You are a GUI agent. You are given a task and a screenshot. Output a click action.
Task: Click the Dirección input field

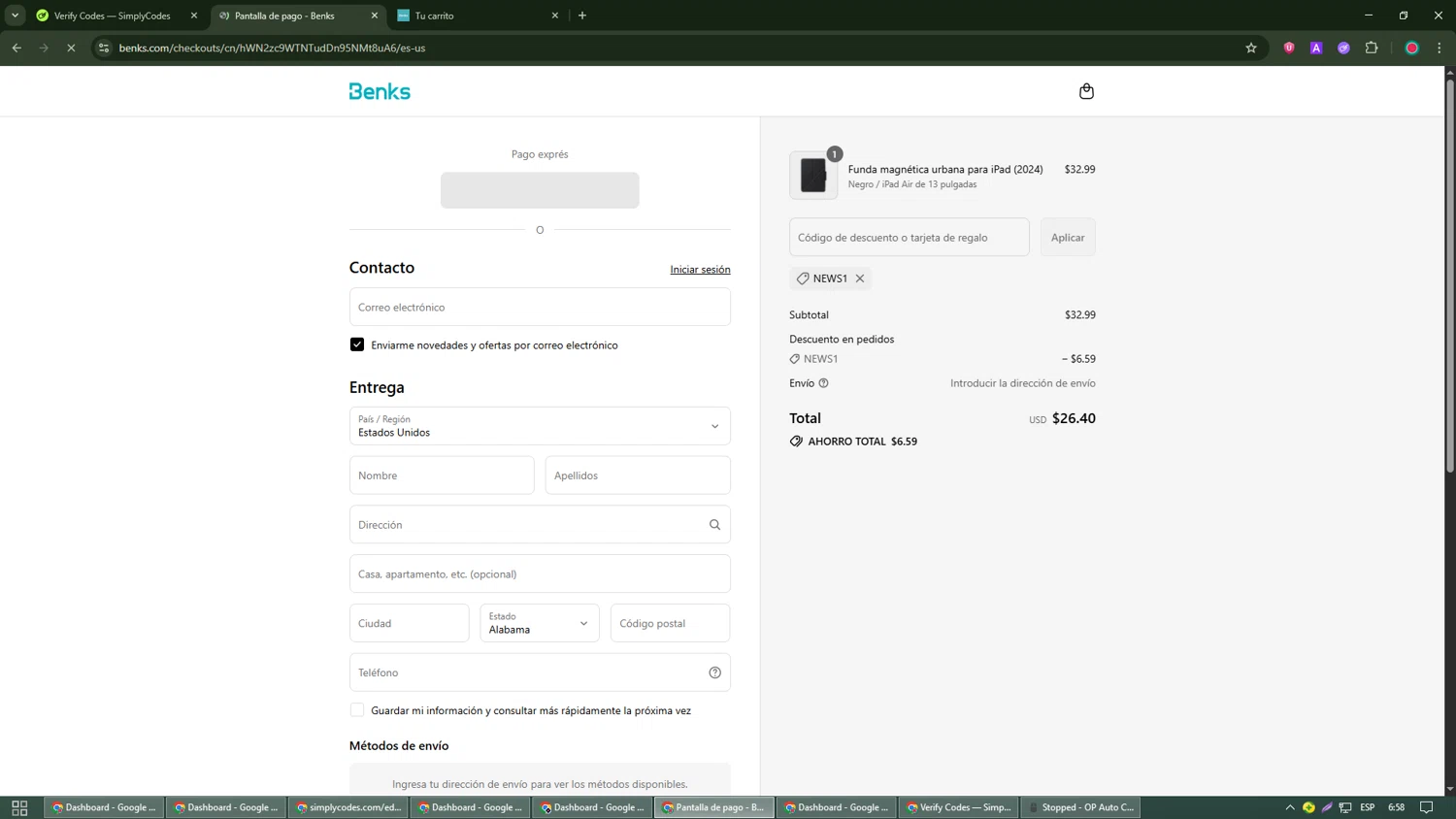coord(540,525)
